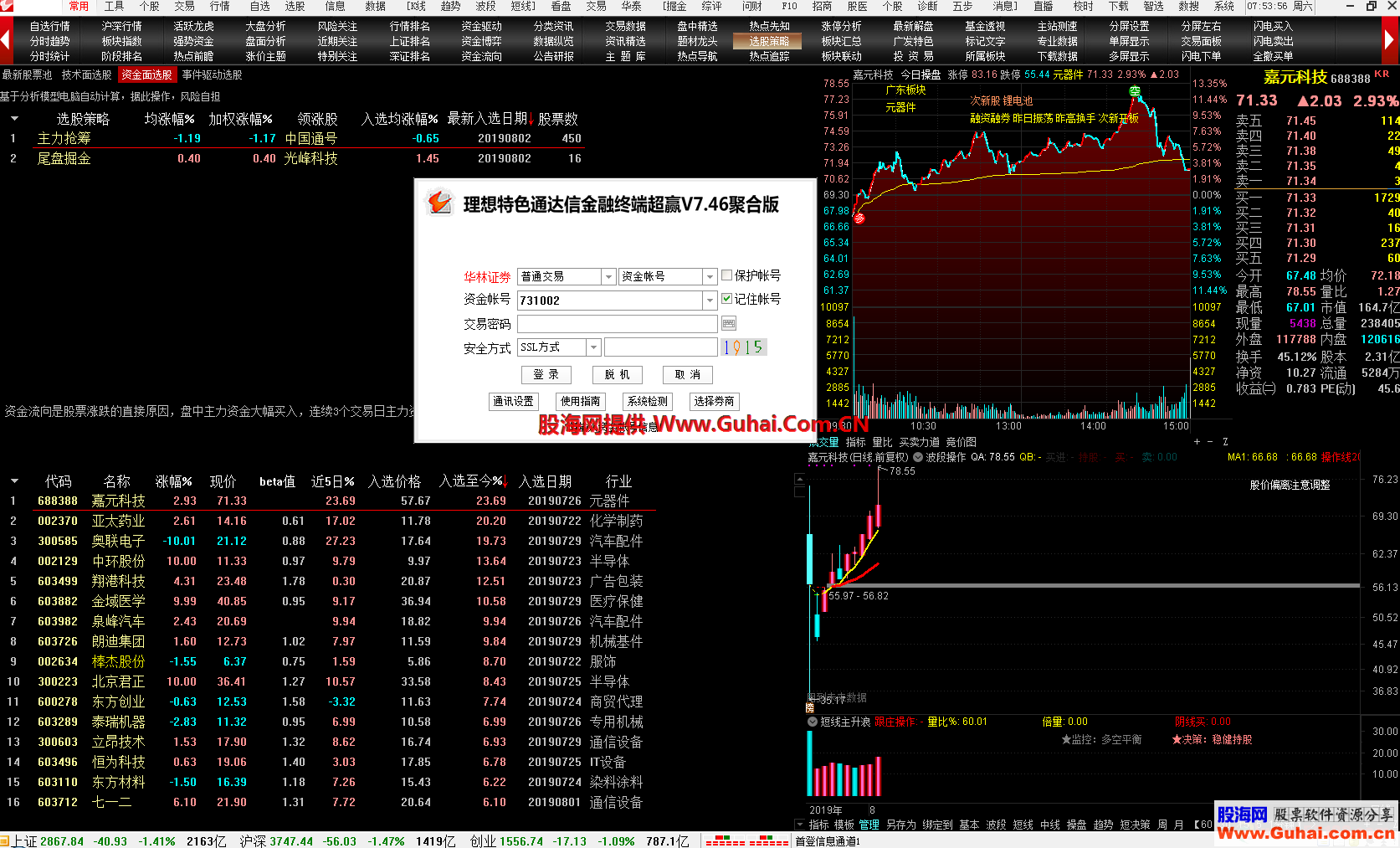Click the 选择券商 button
Screen dimensions: 1400x848
[715, 402]
